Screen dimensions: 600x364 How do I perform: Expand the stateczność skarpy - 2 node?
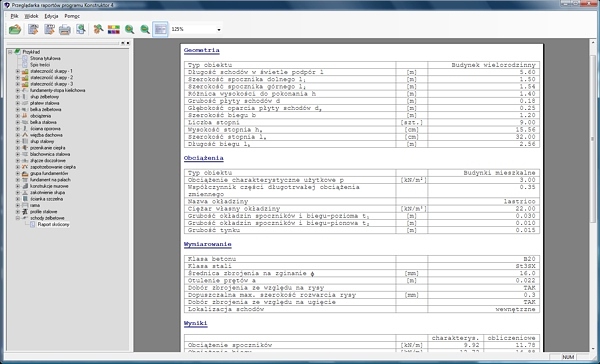click(x=18, y=78)
